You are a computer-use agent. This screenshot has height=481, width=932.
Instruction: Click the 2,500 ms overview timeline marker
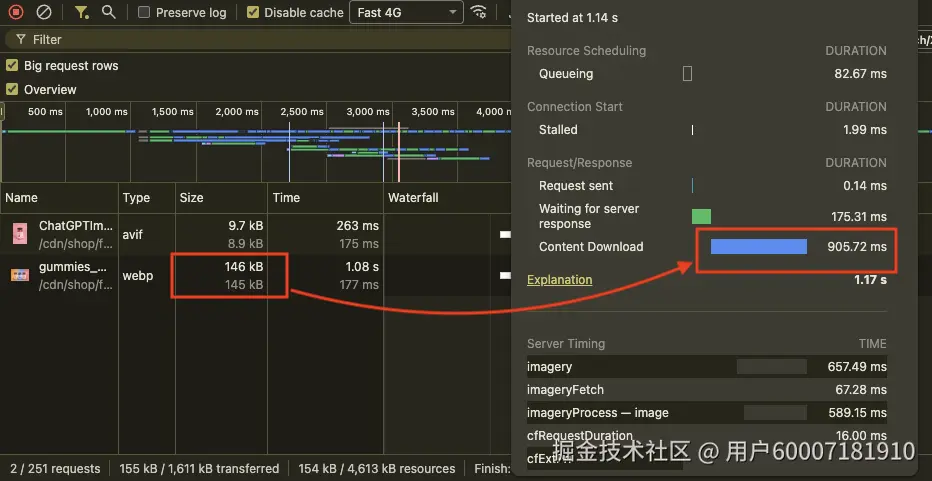click(x=302, y=112)
